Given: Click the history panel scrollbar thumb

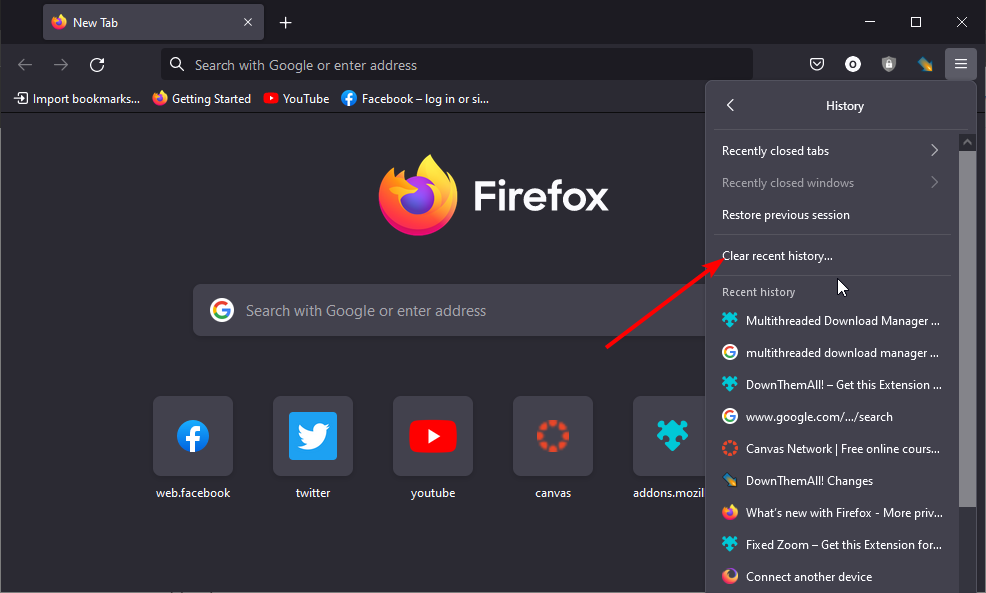Looking at the screenshot, I should 967,328.
